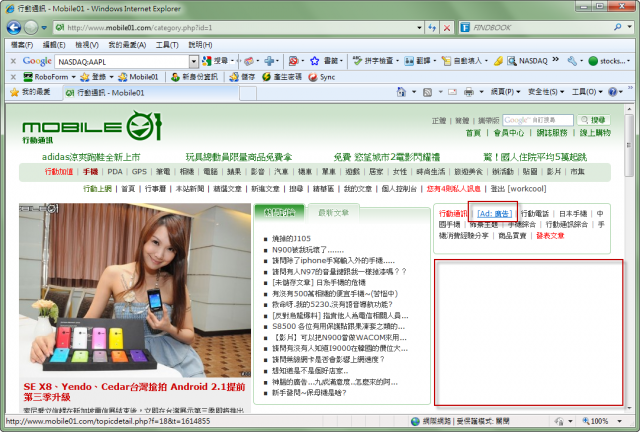Click RoboForm 產生密碼 generate password button
Image resolution: width=640 pixels, height=432 pixels.
282,77
